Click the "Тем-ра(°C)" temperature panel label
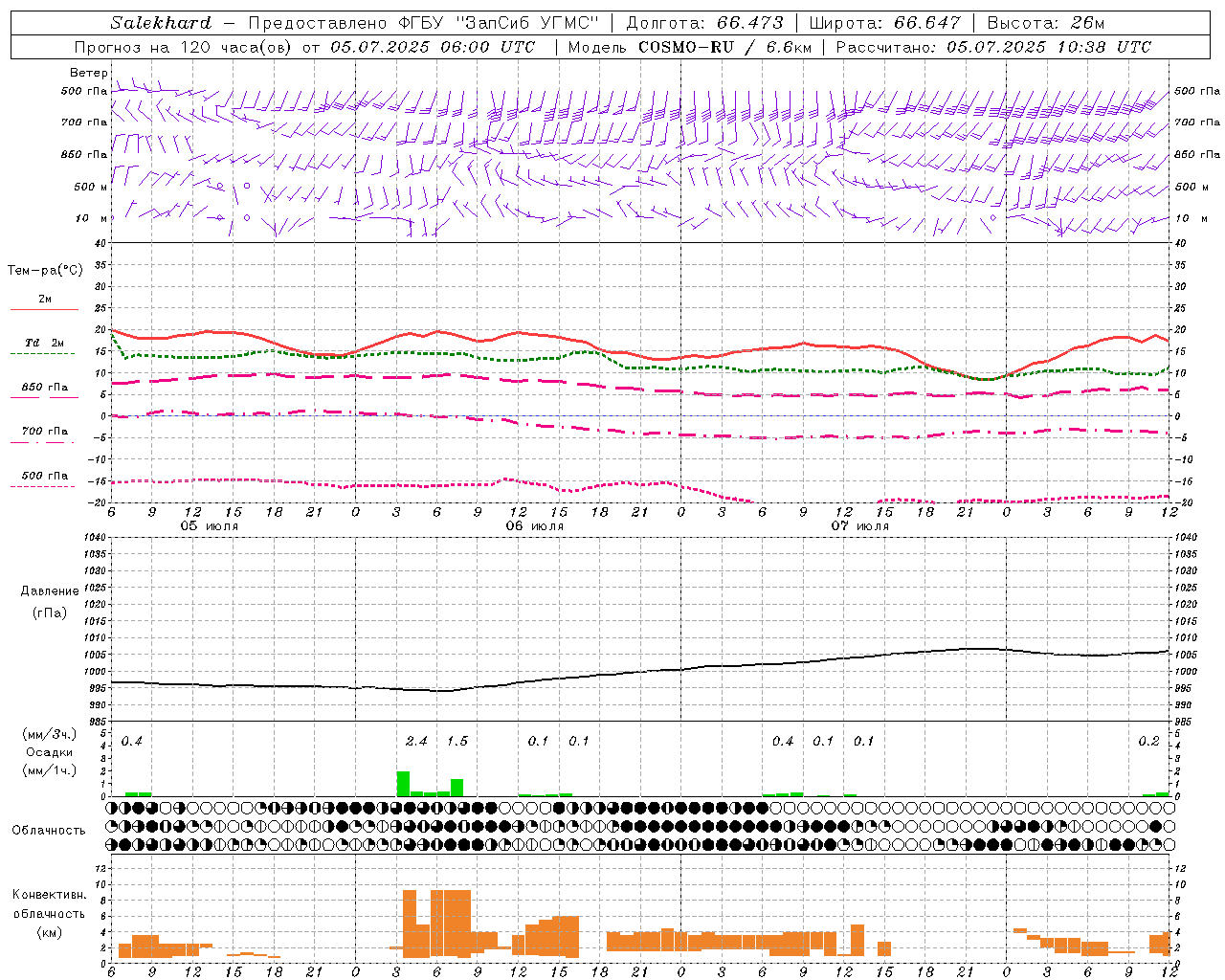1225x980 pixels. [45, 271]
